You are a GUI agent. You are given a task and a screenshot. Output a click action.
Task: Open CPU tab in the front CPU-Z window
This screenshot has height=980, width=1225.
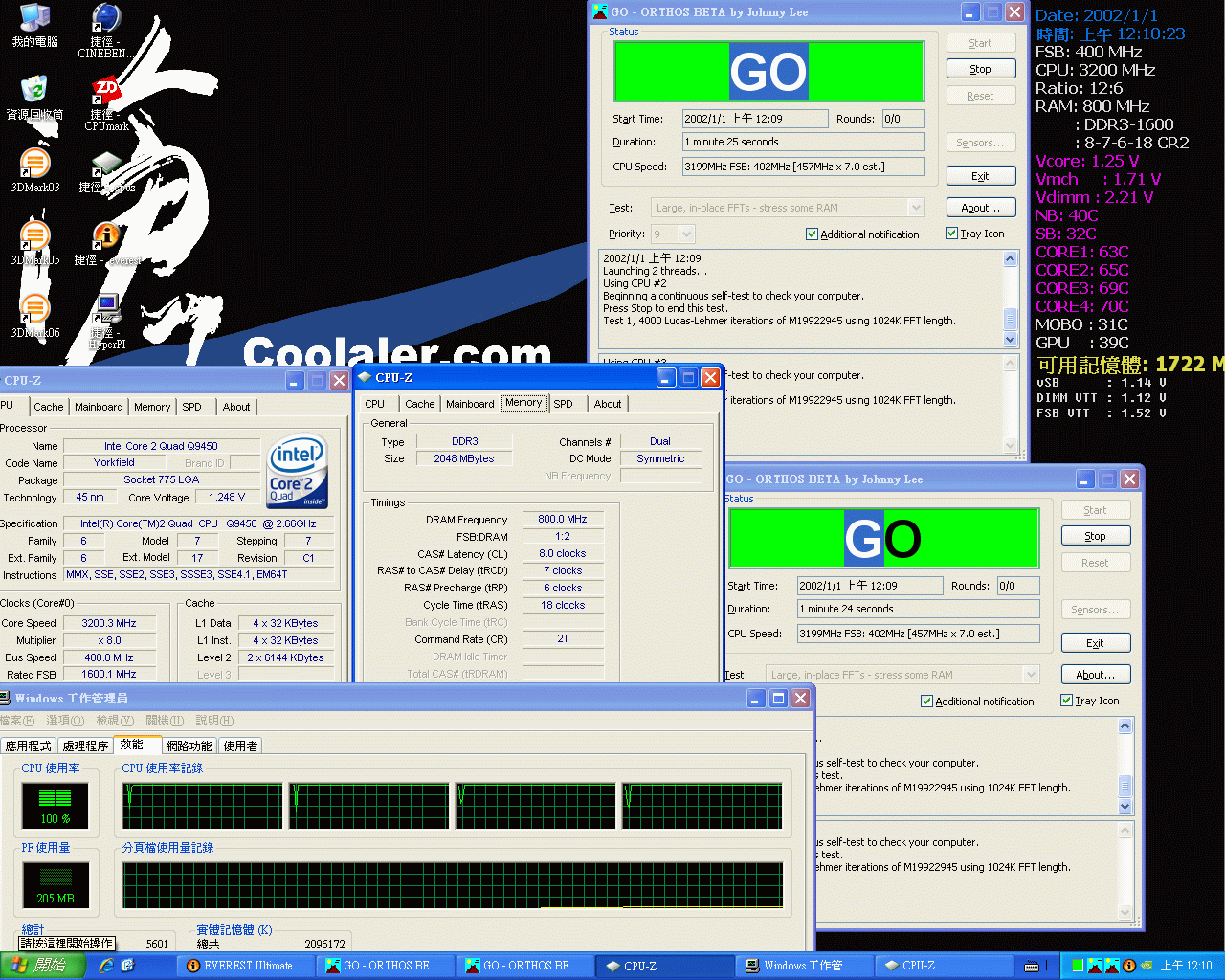pyautogui.click(x=375, y=404)
